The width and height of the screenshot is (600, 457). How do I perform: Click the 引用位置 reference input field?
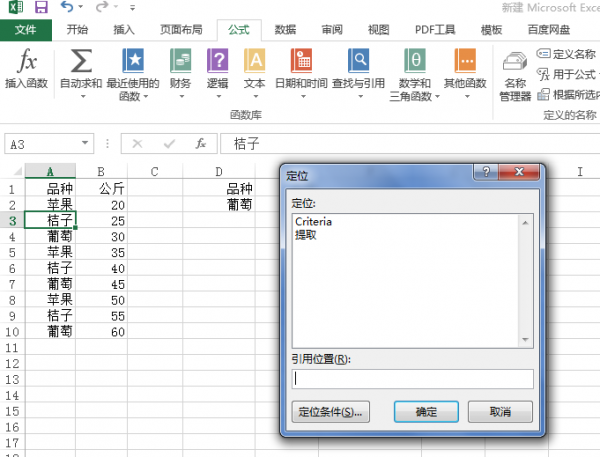tap(412, 379)
